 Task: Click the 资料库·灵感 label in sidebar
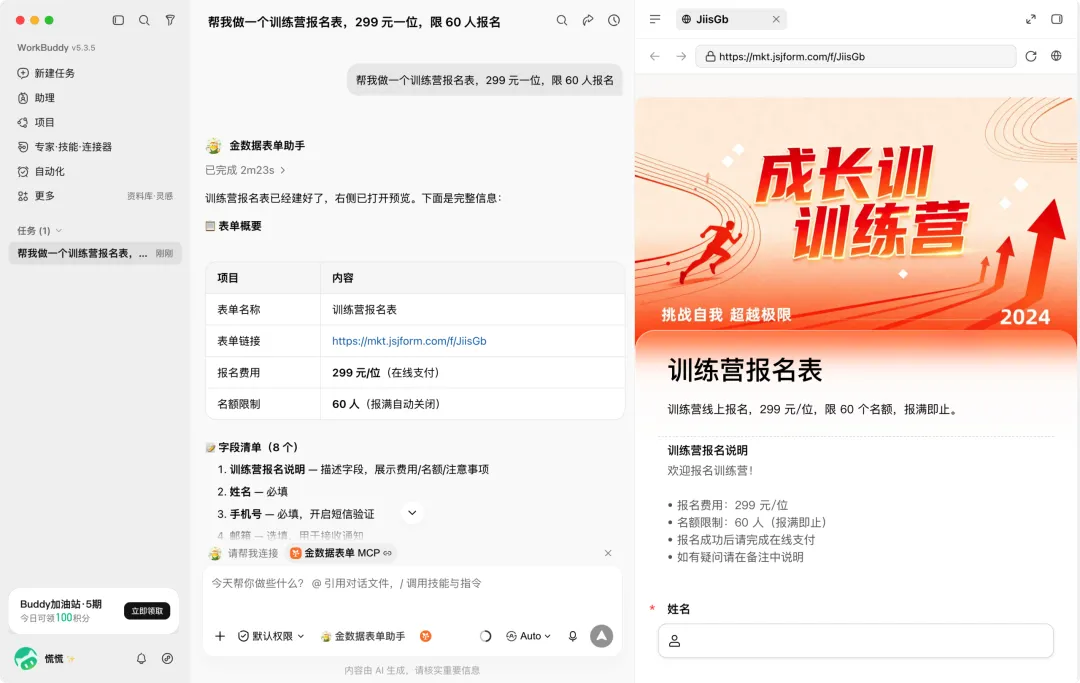[x=150, y=196]
